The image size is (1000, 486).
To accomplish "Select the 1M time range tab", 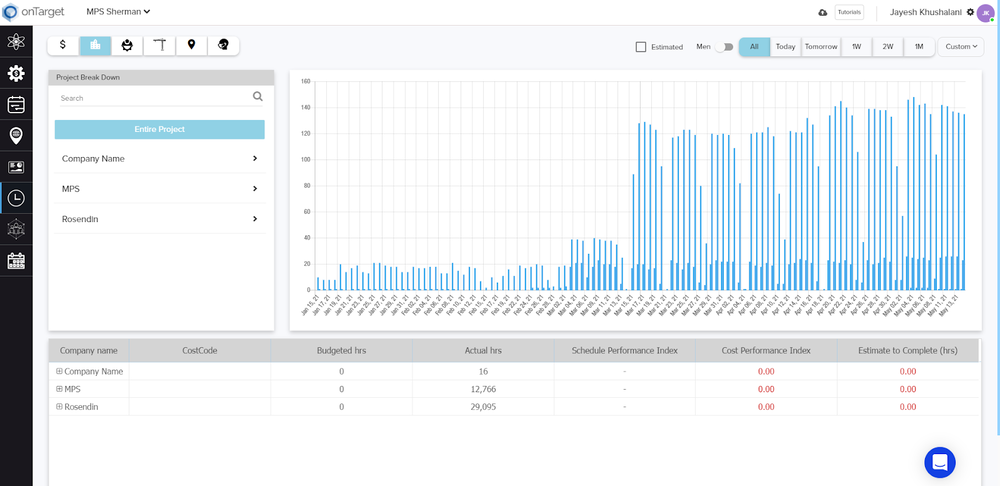I will 919,47.
